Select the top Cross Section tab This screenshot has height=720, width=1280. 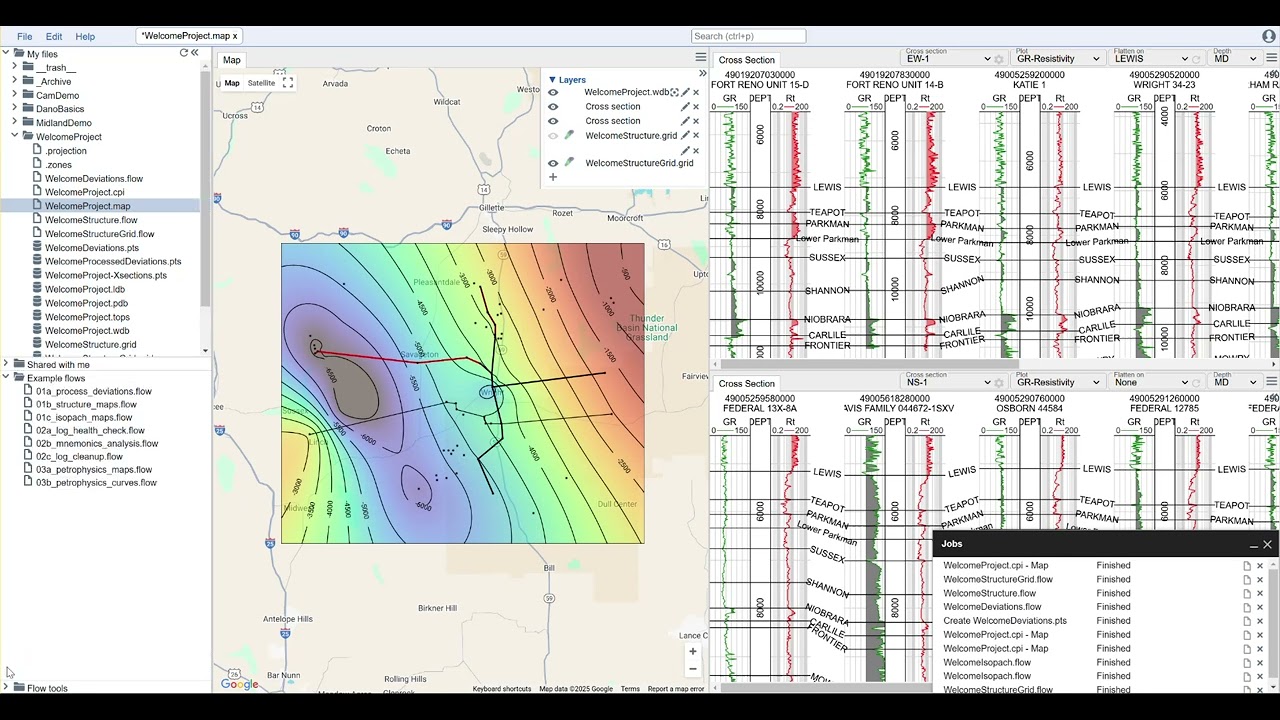[746, 60]
